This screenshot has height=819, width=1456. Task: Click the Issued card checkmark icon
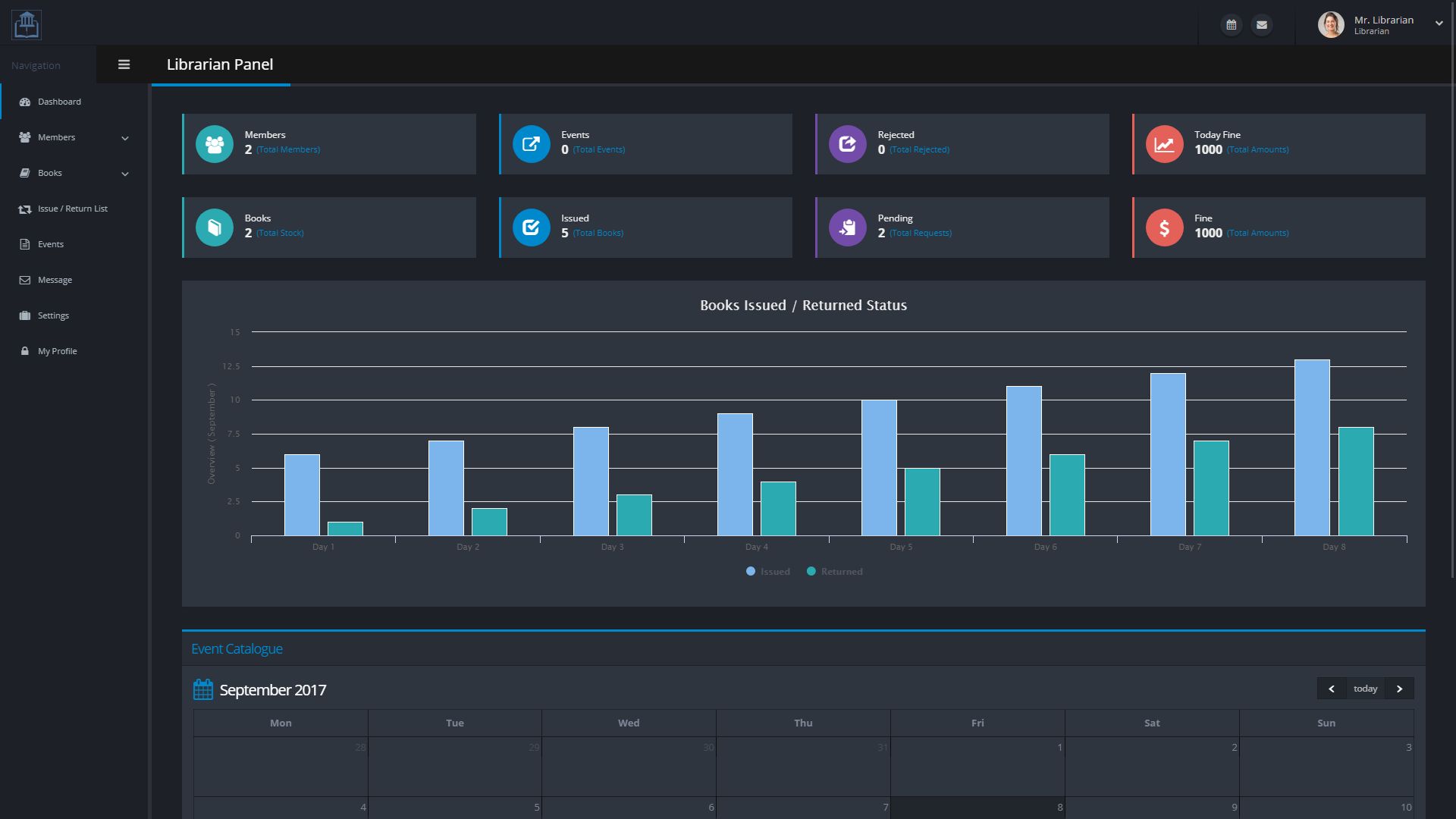[531, 227]
